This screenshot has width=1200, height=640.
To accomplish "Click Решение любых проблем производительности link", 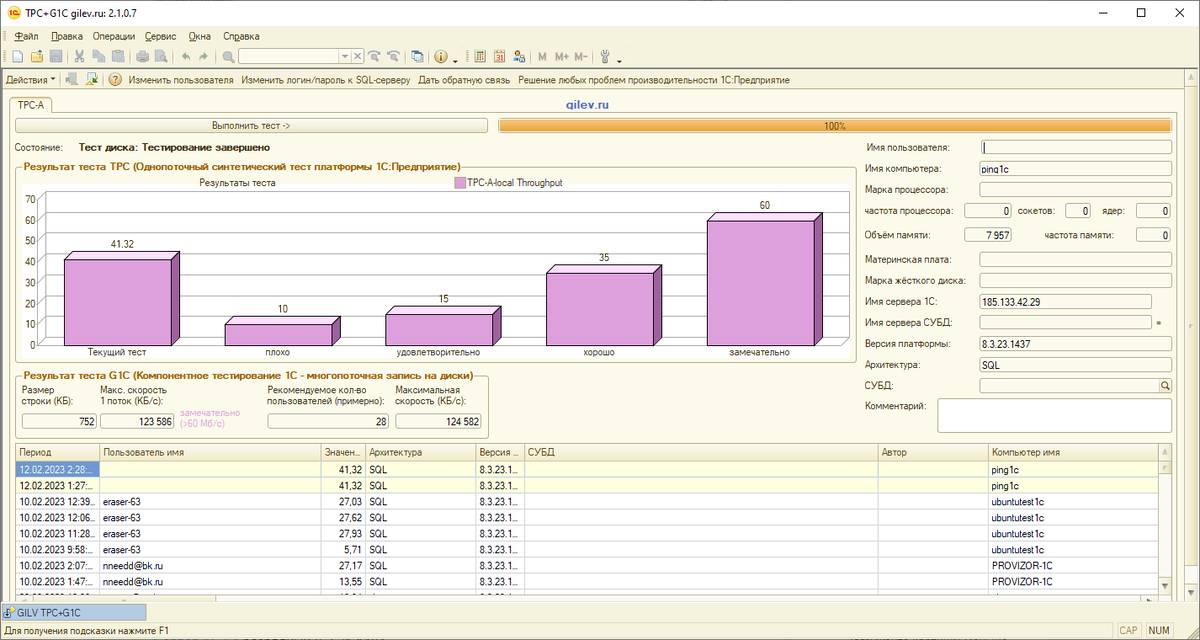I will 654,80.
